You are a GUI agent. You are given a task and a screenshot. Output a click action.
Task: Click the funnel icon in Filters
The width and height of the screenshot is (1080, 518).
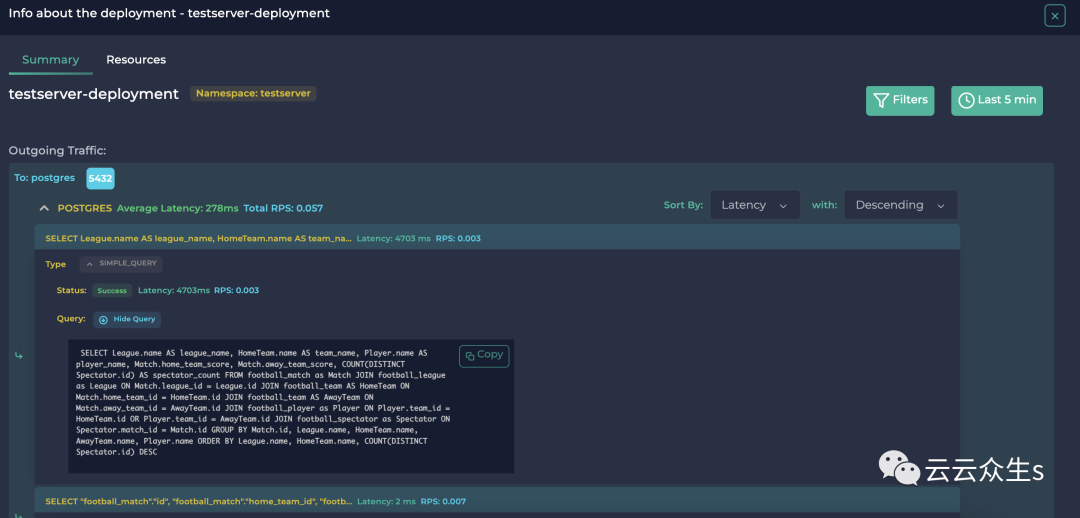(x=881, y=101)
